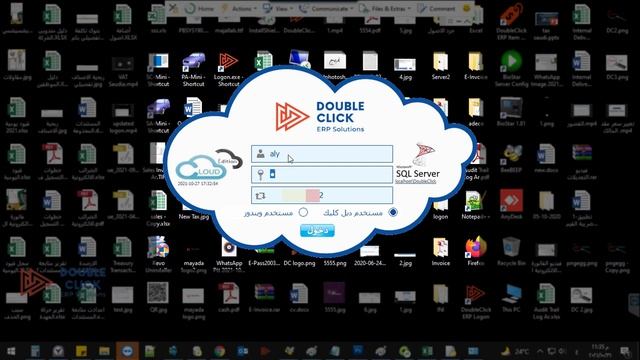Image resolution: width=640 pixels, height=360 pixels.
Task: Open the This PC desktop icon
Action: point(511,298)
